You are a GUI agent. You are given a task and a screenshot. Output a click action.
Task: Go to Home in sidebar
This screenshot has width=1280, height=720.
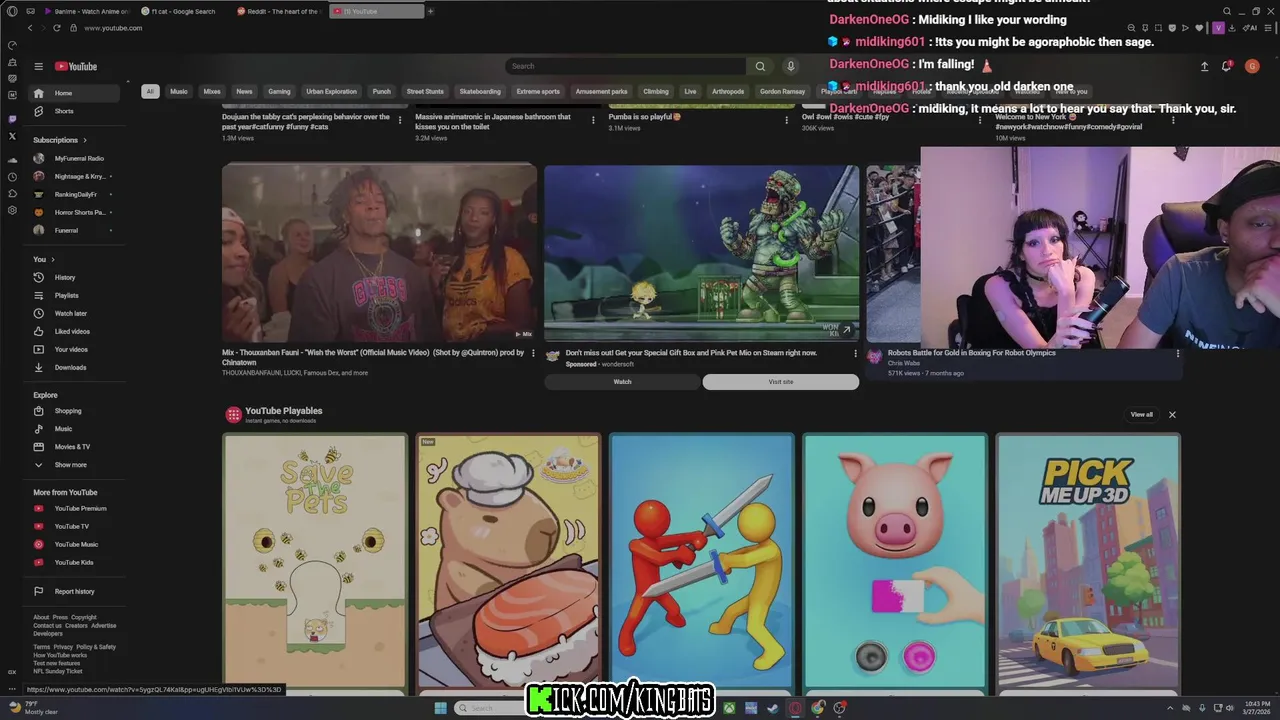coord(74,93)
